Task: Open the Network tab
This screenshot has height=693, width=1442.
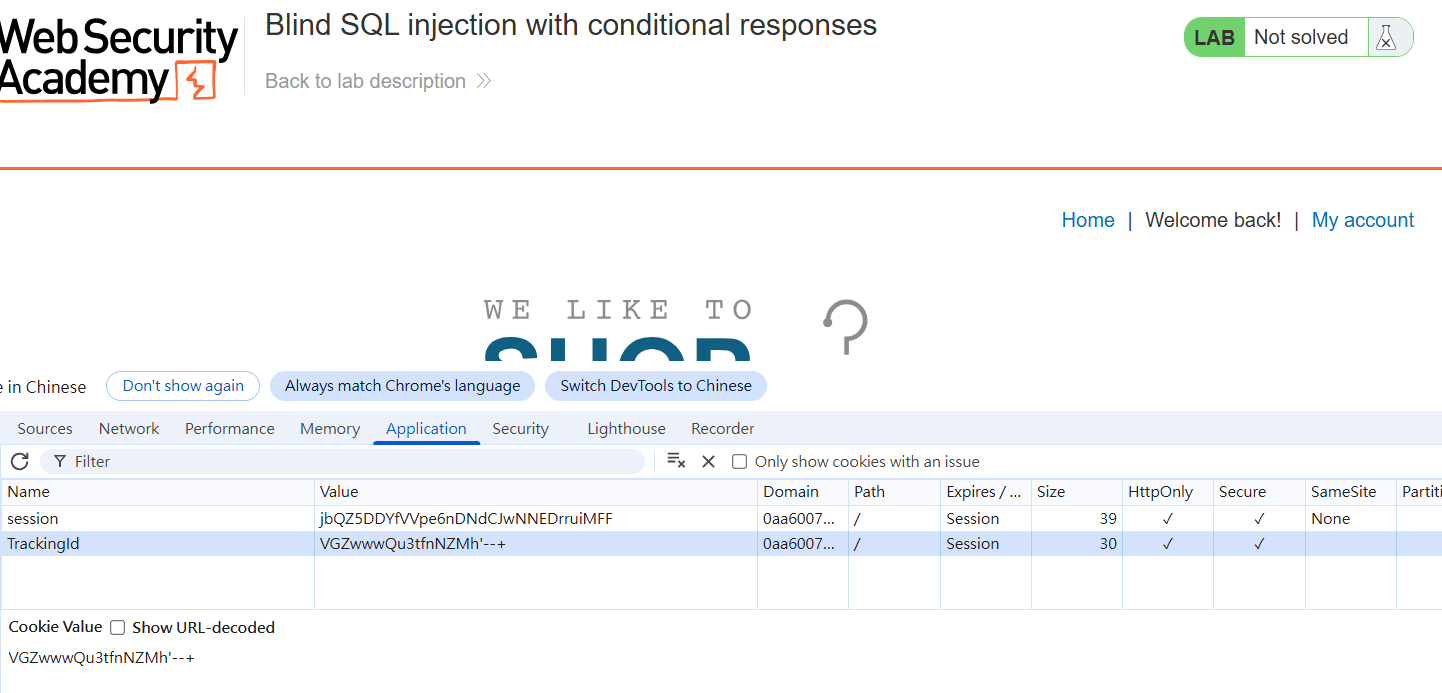Action: [x=129, y=428]
